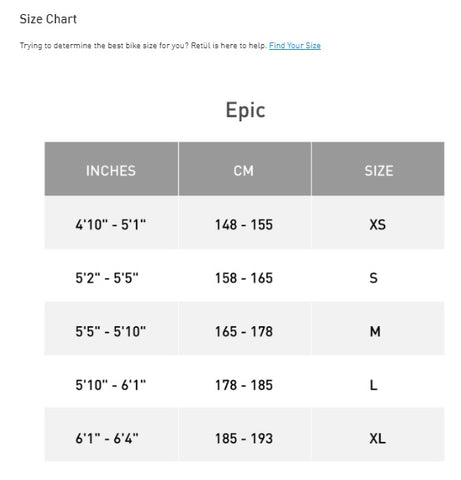Click the 158 - 165 cm cell

(x=245, y=275)
